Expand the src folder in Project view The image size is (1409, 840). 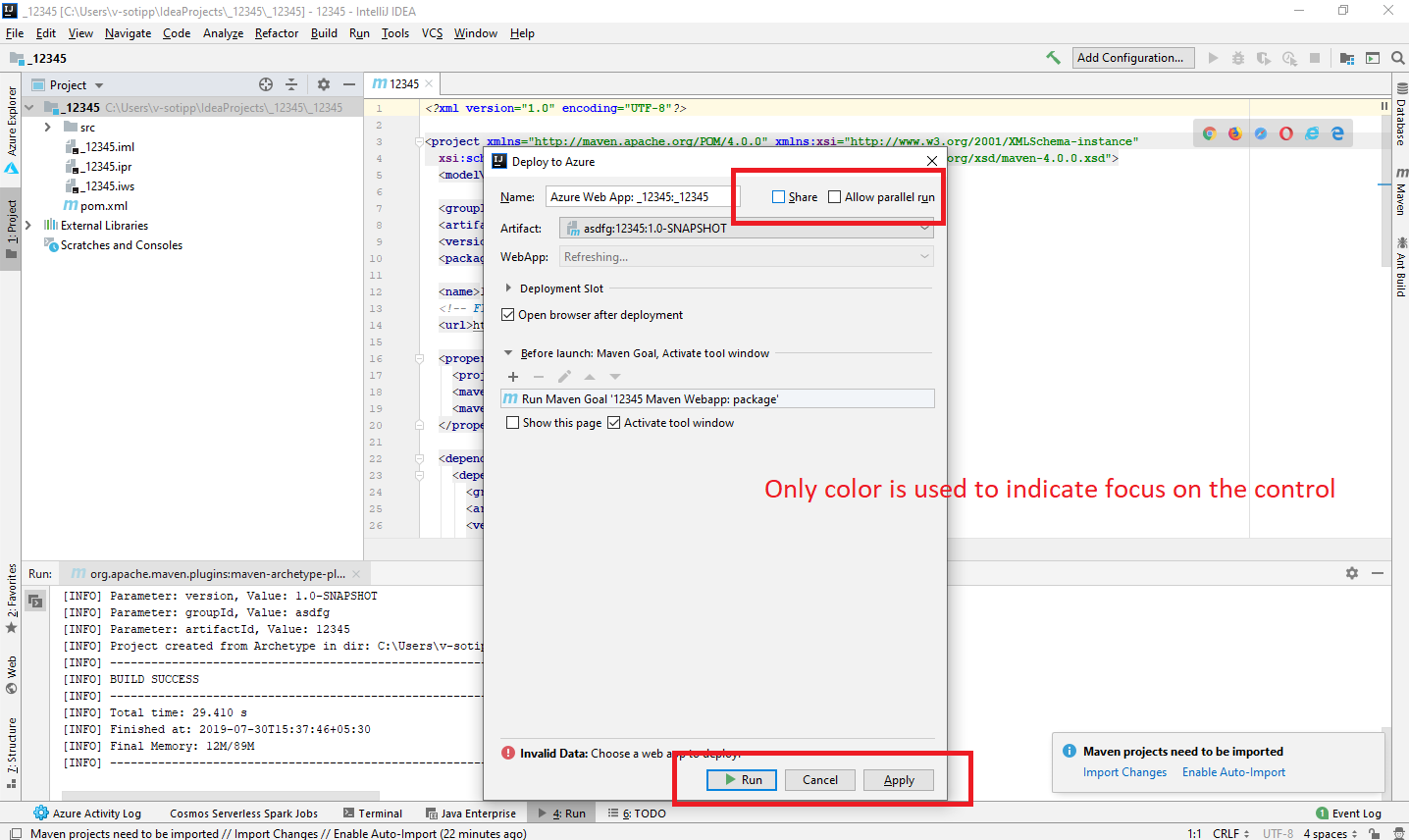46,127
